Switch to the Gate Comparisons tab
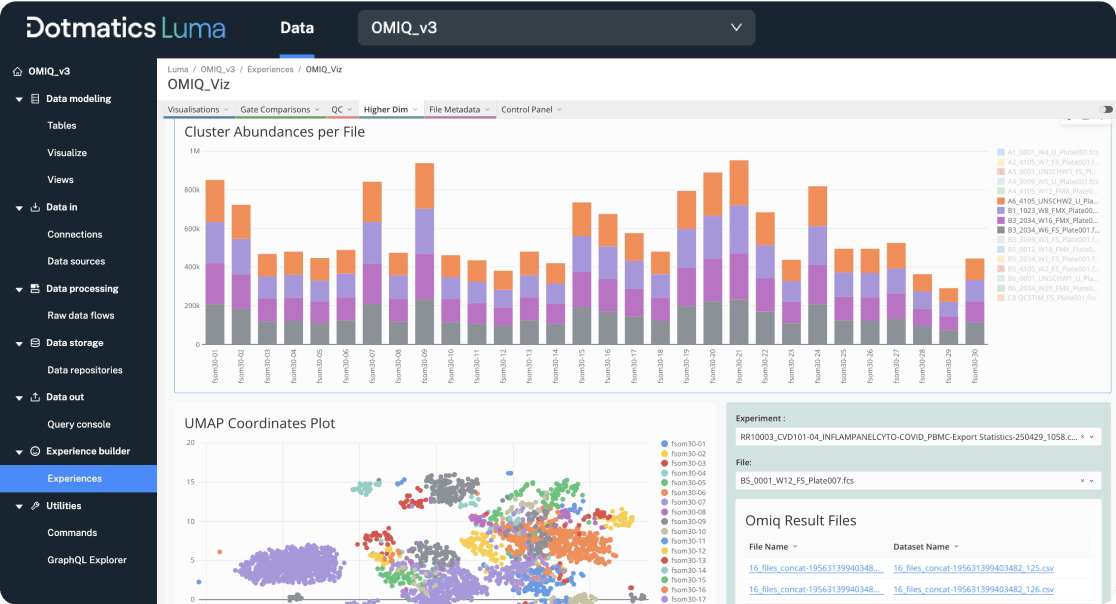Screen dimensions: 1116x604 (x=275, y=109)
